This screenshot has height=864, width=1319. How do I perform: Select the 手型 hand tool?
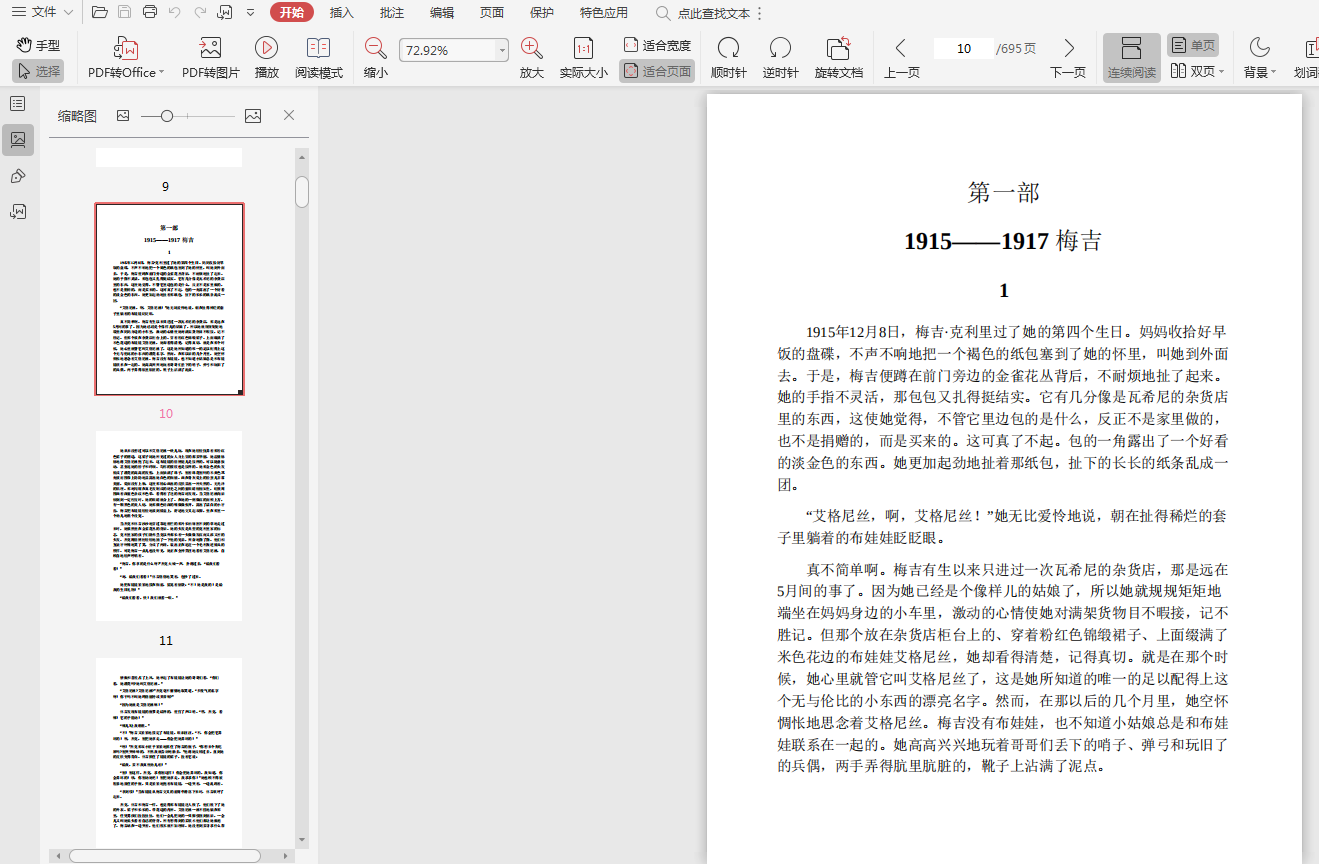39,45
